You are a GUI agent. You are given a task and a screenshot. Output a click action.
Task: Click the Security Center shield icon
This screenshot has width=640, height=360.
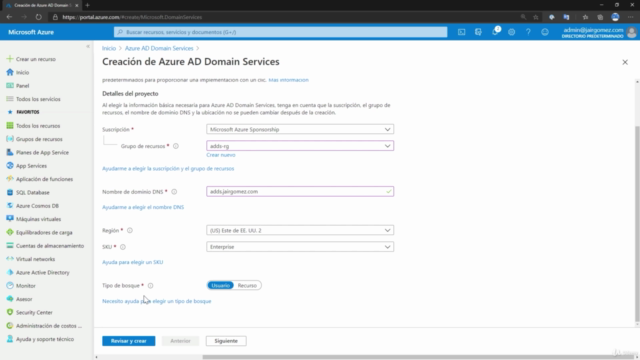[x=10, y=312]
